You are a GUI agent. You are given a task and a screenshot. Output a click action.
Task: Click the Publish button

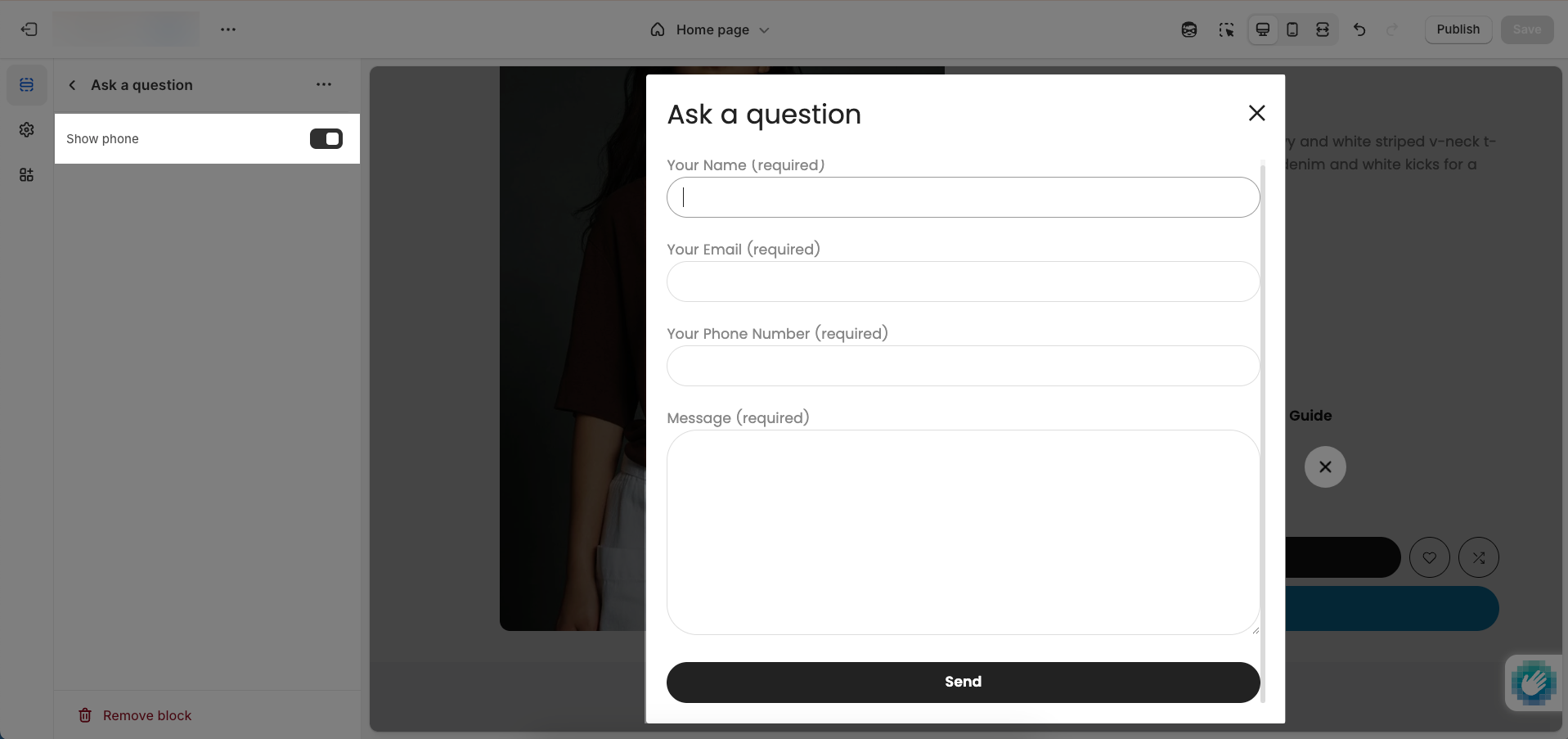click(1458, 29)
